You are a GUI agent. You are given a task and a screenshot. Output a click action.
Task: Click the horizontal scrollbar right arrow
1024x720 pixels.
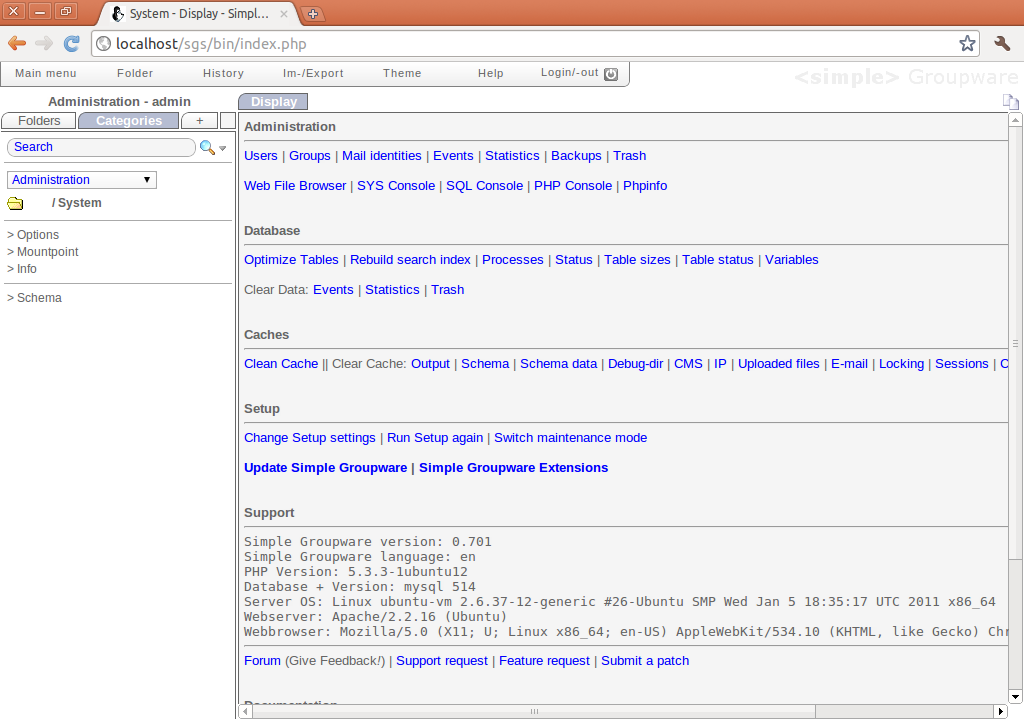pos(1000,712)
